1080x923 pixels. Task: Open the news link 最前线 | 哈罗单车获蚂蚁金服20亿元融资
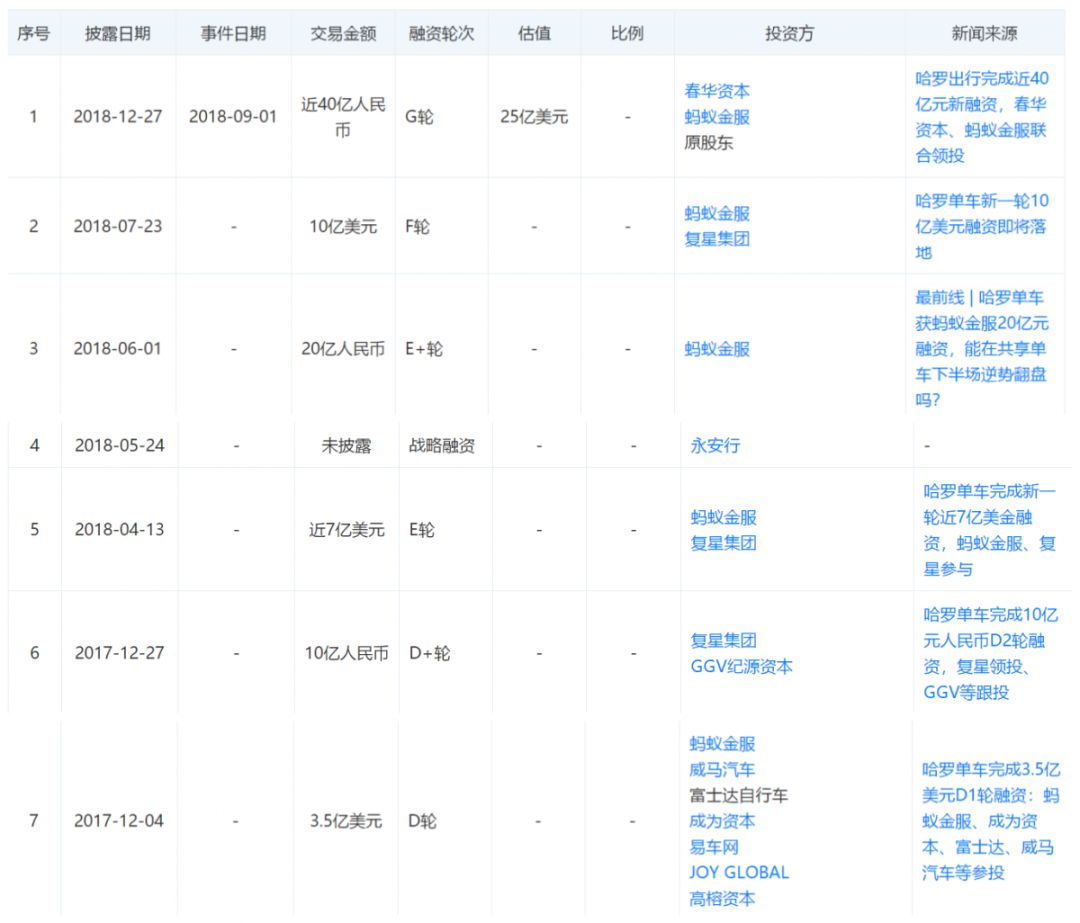coord(982,349)
